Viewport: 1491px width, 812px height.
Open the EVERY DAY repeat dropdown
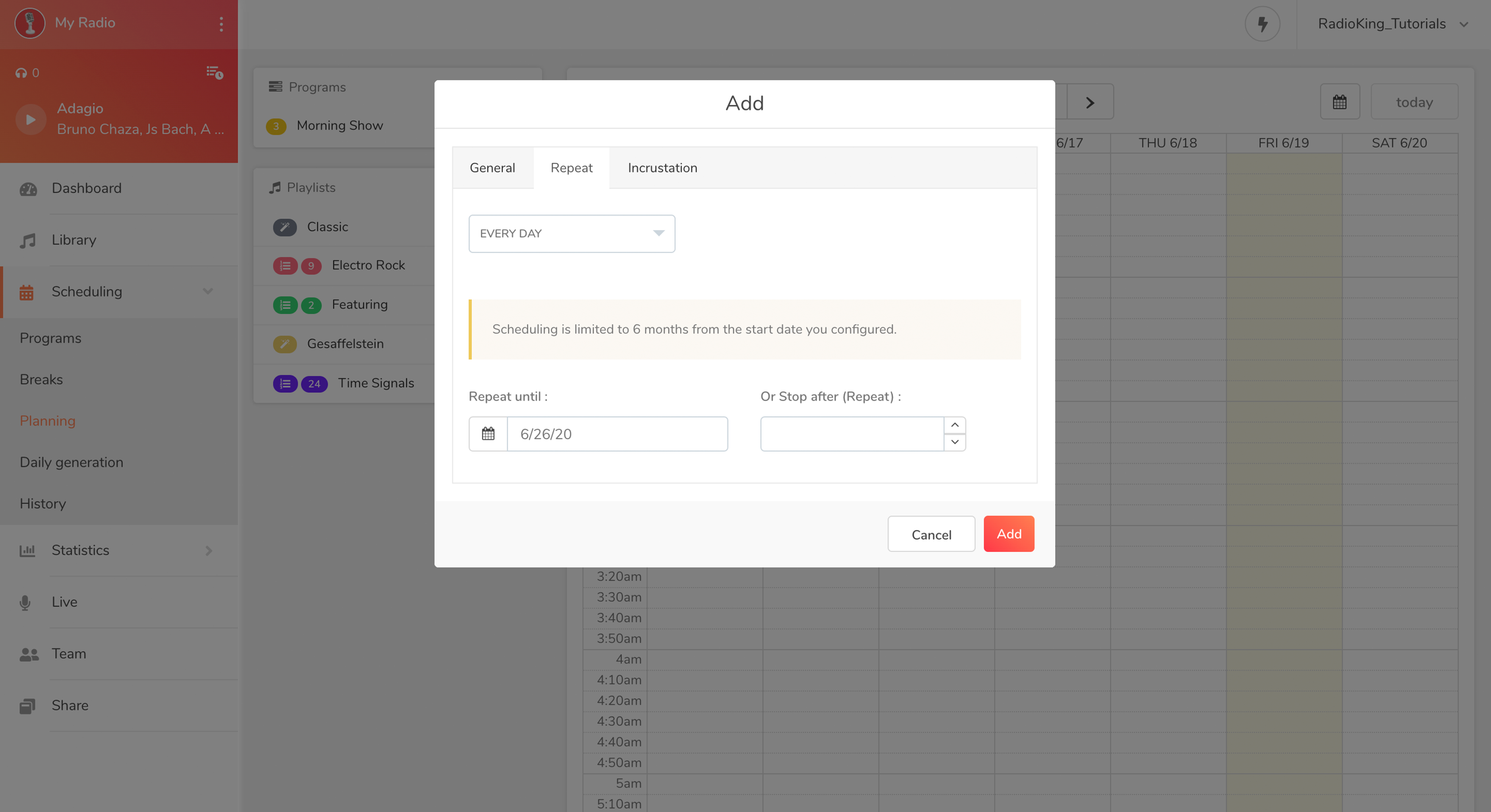click(571, 233)
